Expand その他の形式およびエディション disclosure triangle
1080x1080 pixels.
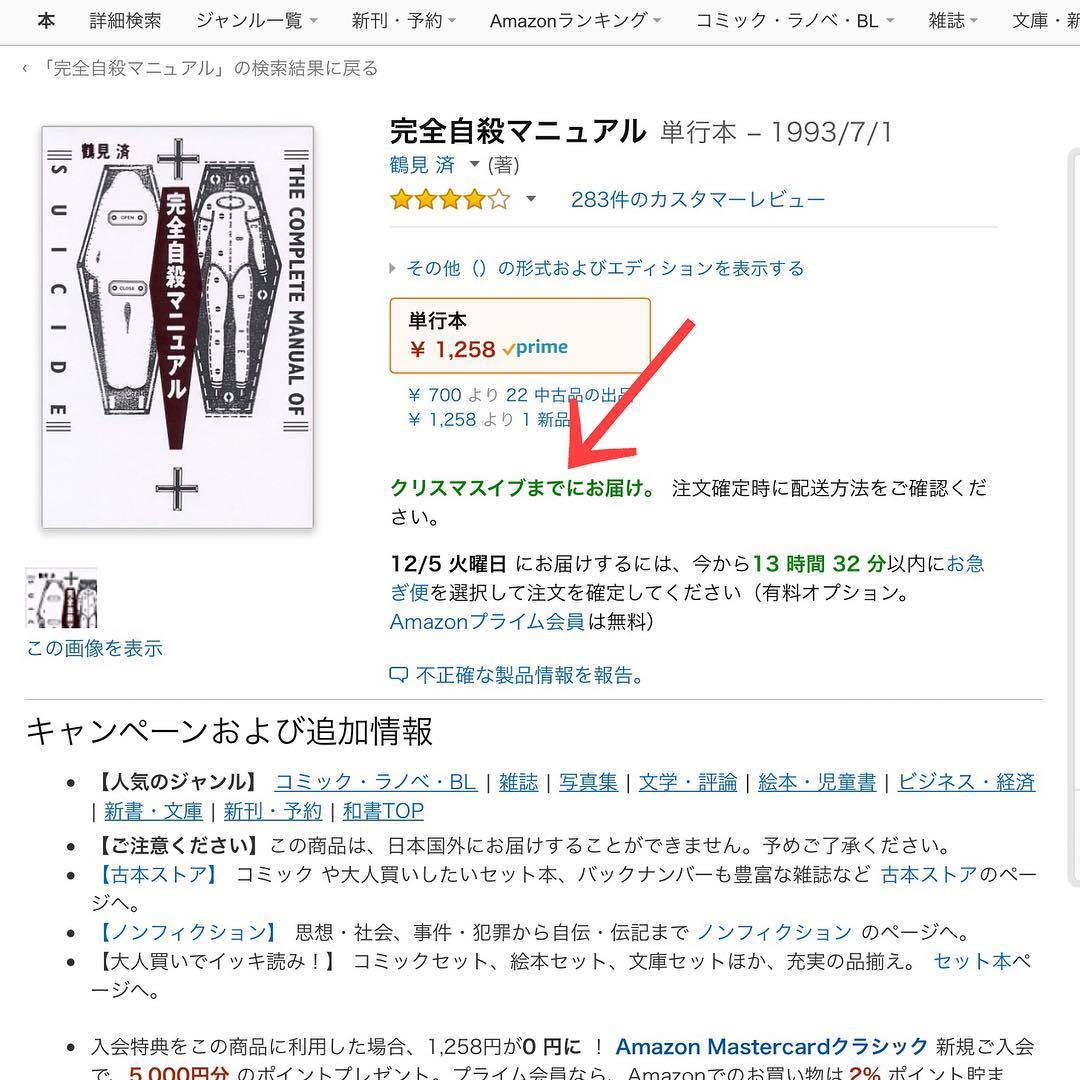tap(393, 268)
